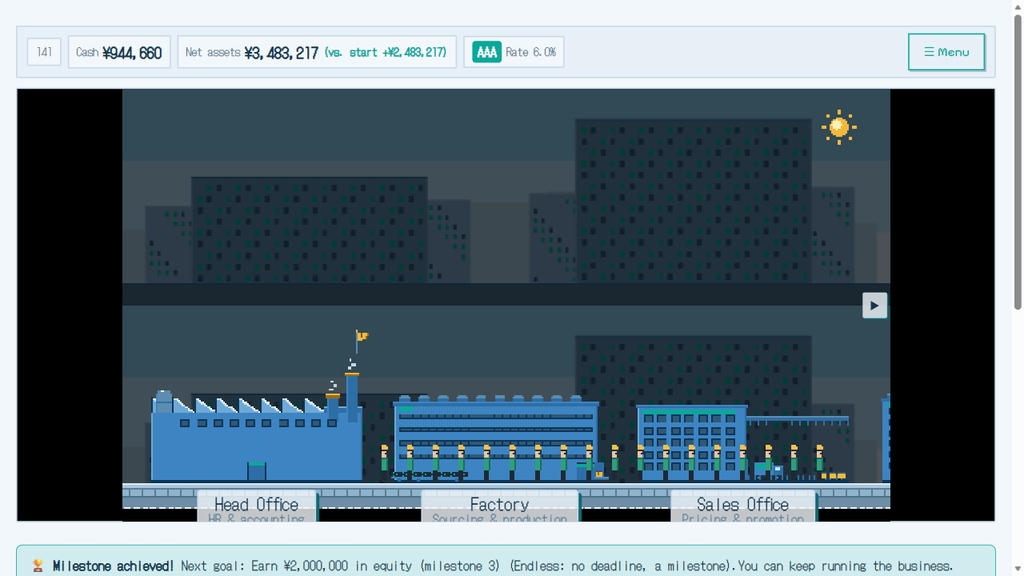Click the Net assets box

(317, 52)
